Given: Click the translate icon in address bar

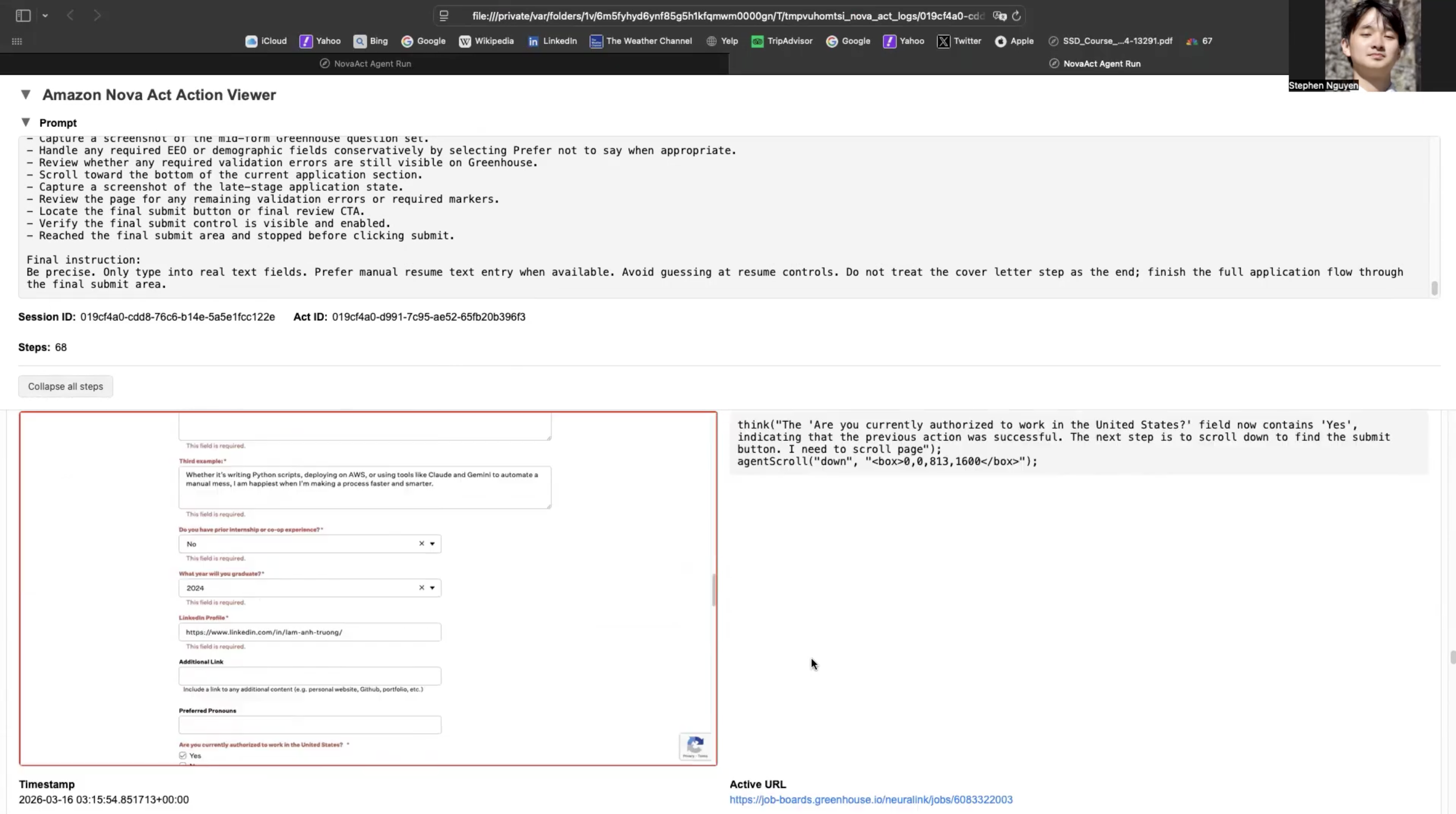Looking at the screenshot, I should [x=1000, y=16].
